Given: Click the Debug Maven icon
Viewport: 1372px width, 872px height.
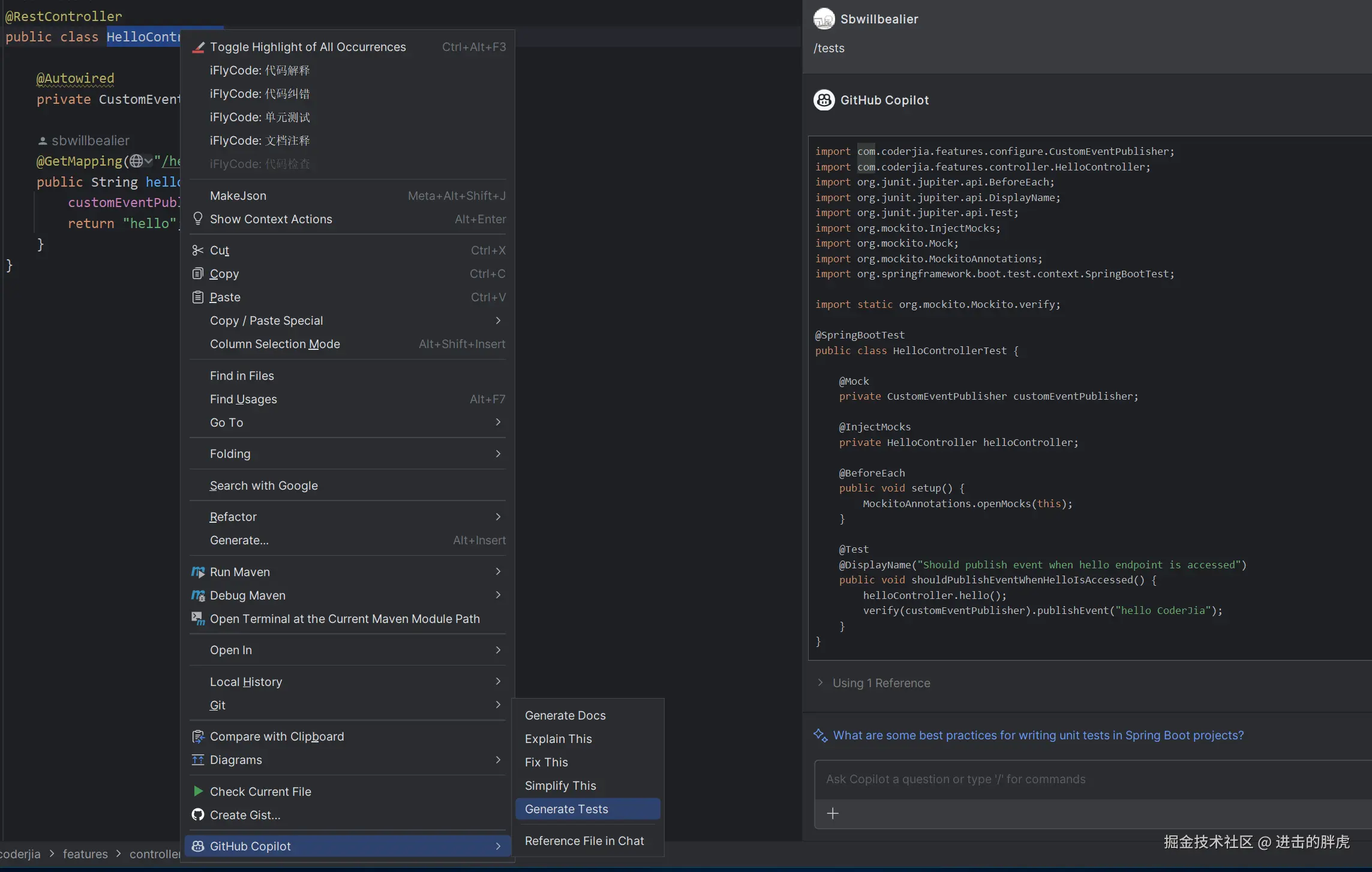Looking at the screenshot, I should coord(197,595).
